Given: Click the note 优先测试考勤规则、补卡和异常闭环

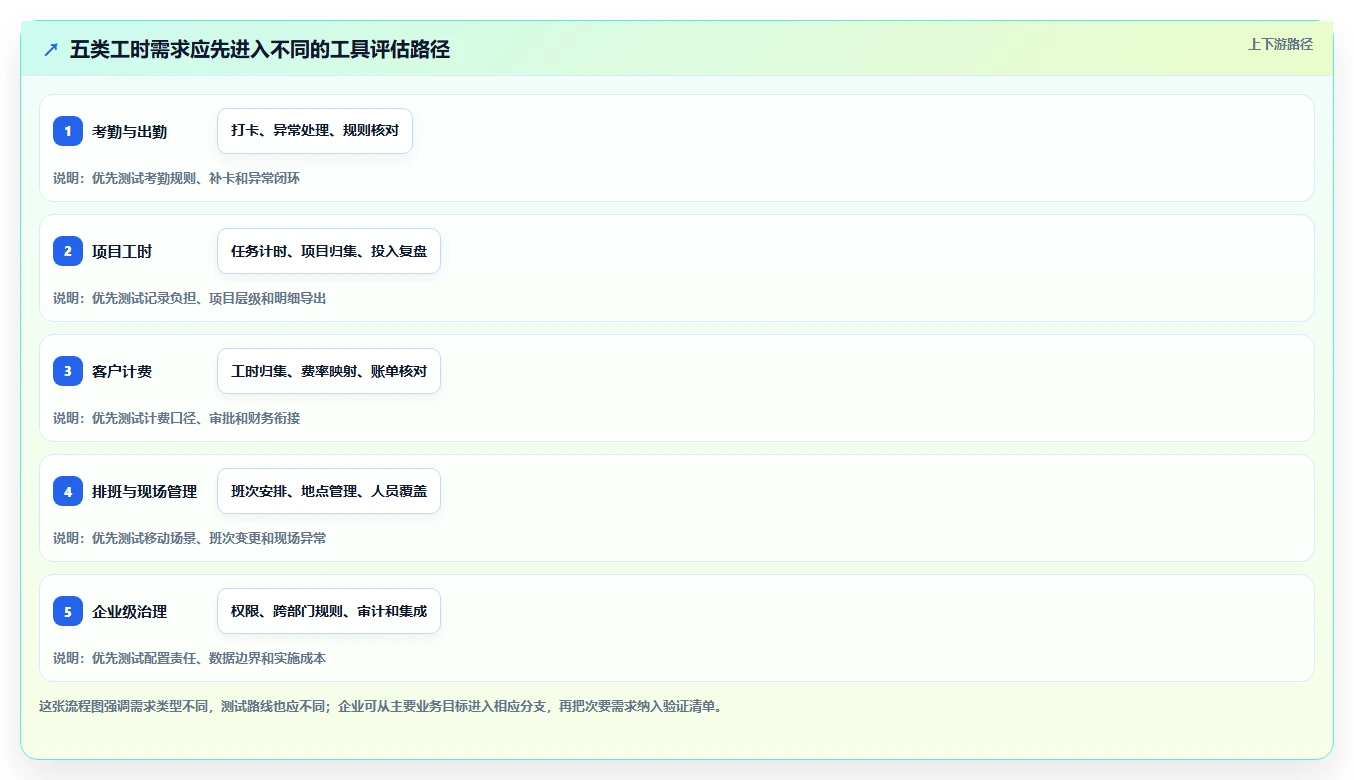Looking at the screenshot, I should coord(196,178).
